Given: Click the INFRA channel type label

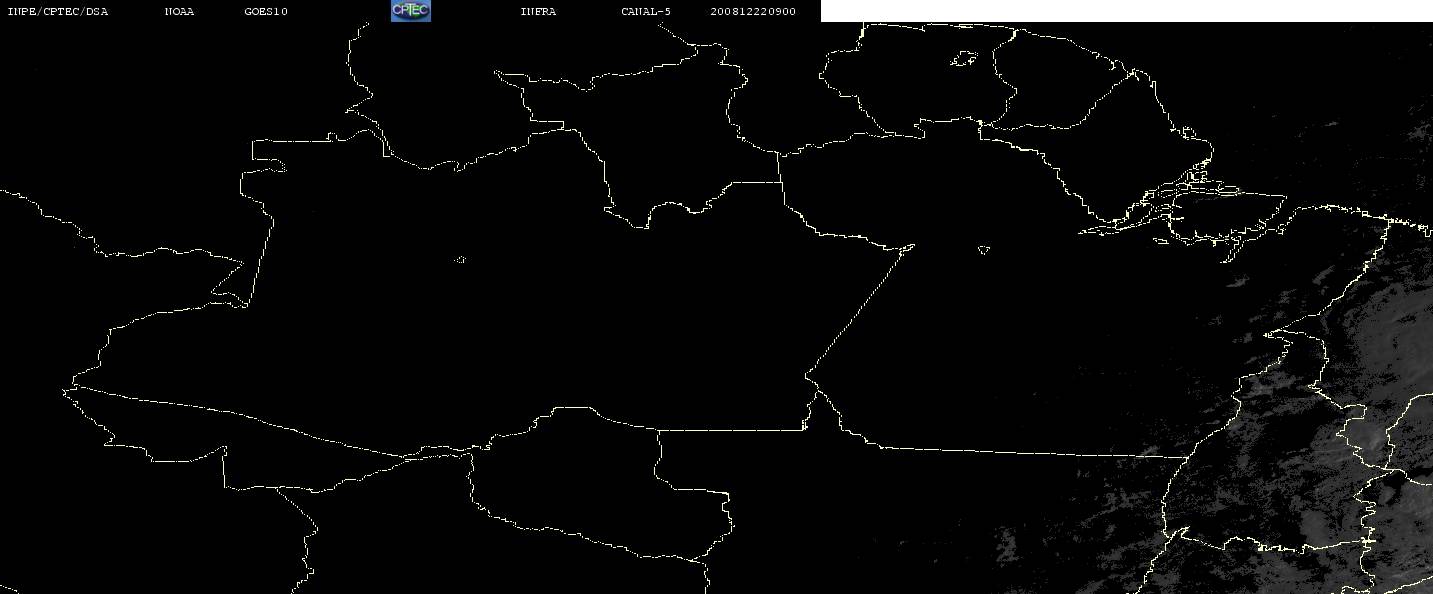Looking at the screenshot, I should coord(538,11).
